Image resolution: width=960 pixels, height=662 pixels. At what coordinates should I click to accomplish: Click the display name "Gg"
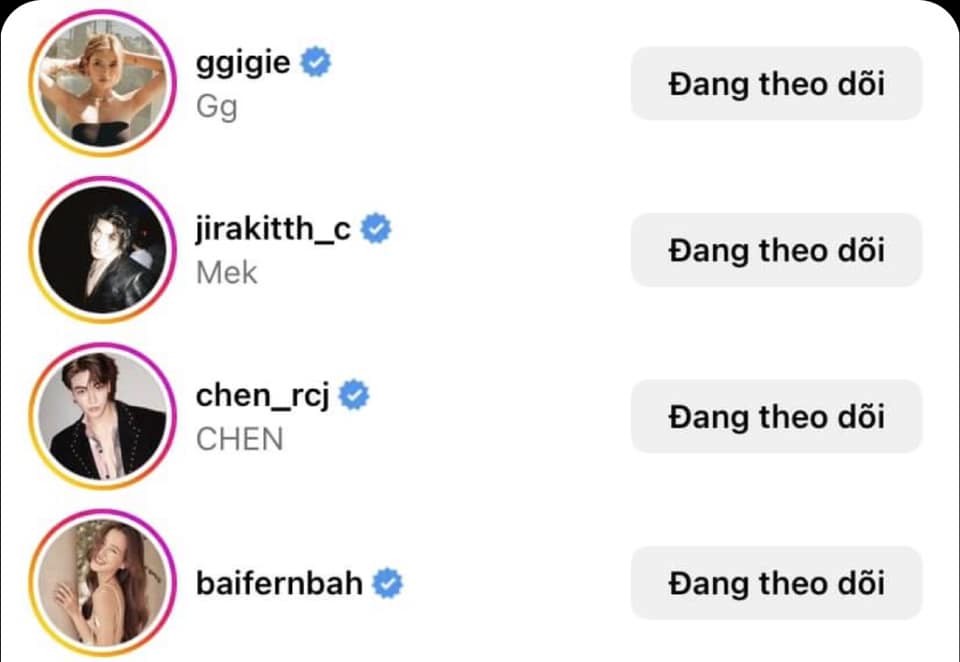[217, 105]
